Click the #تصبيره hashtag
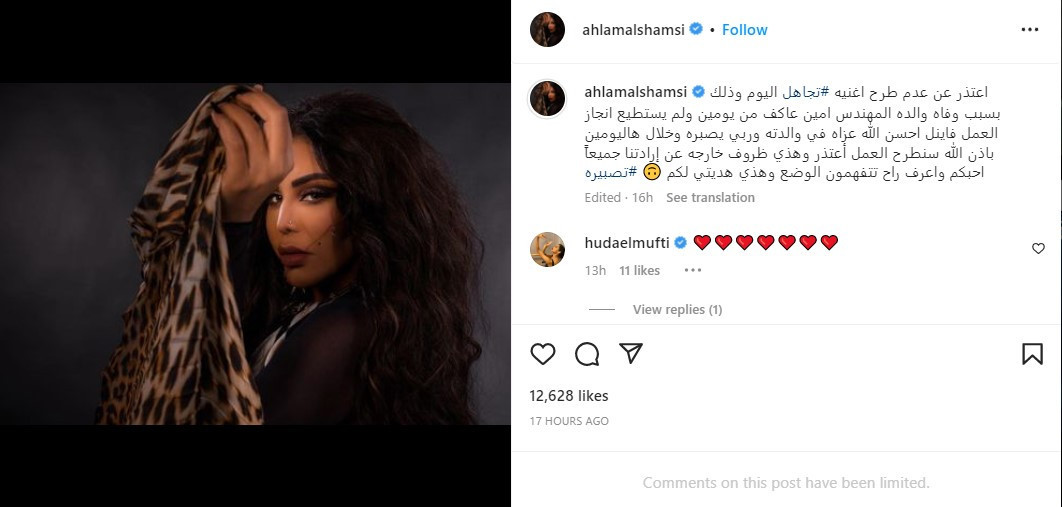The width and height of the screenshot is (1062, 507). tap(611, 173)
